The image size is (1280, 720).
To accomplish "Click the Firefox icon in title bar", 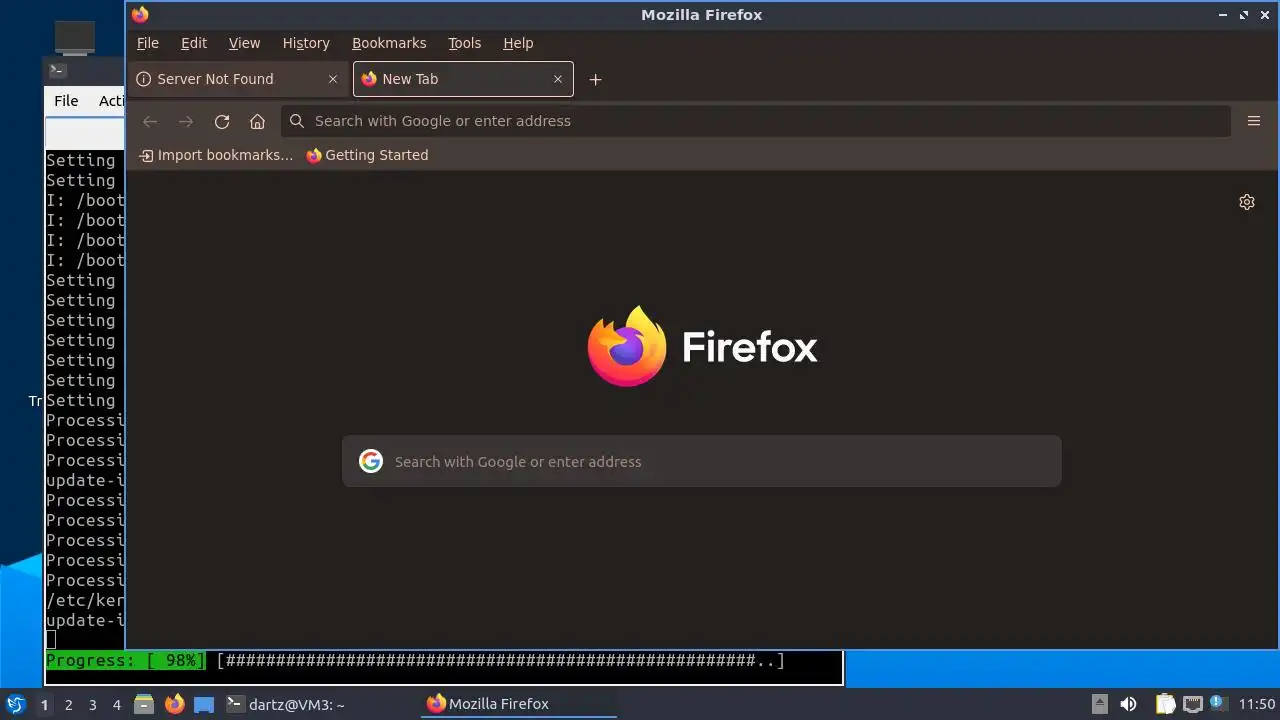I will coord(140,14).
